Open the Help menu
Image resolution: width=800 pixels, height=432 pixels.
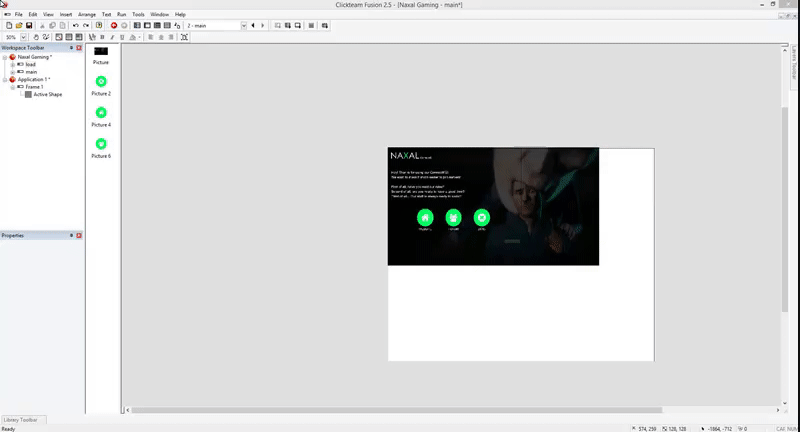tap(180, 14)
